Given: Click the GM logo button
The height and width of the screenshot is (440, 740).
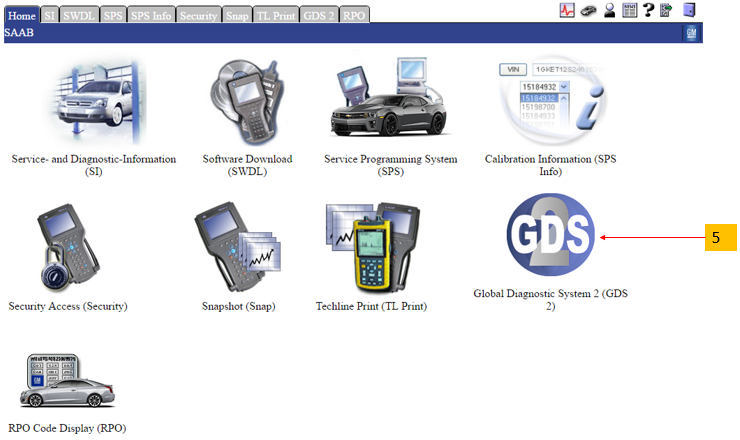Looking at the screenshot, I should [x=691, y=34].
